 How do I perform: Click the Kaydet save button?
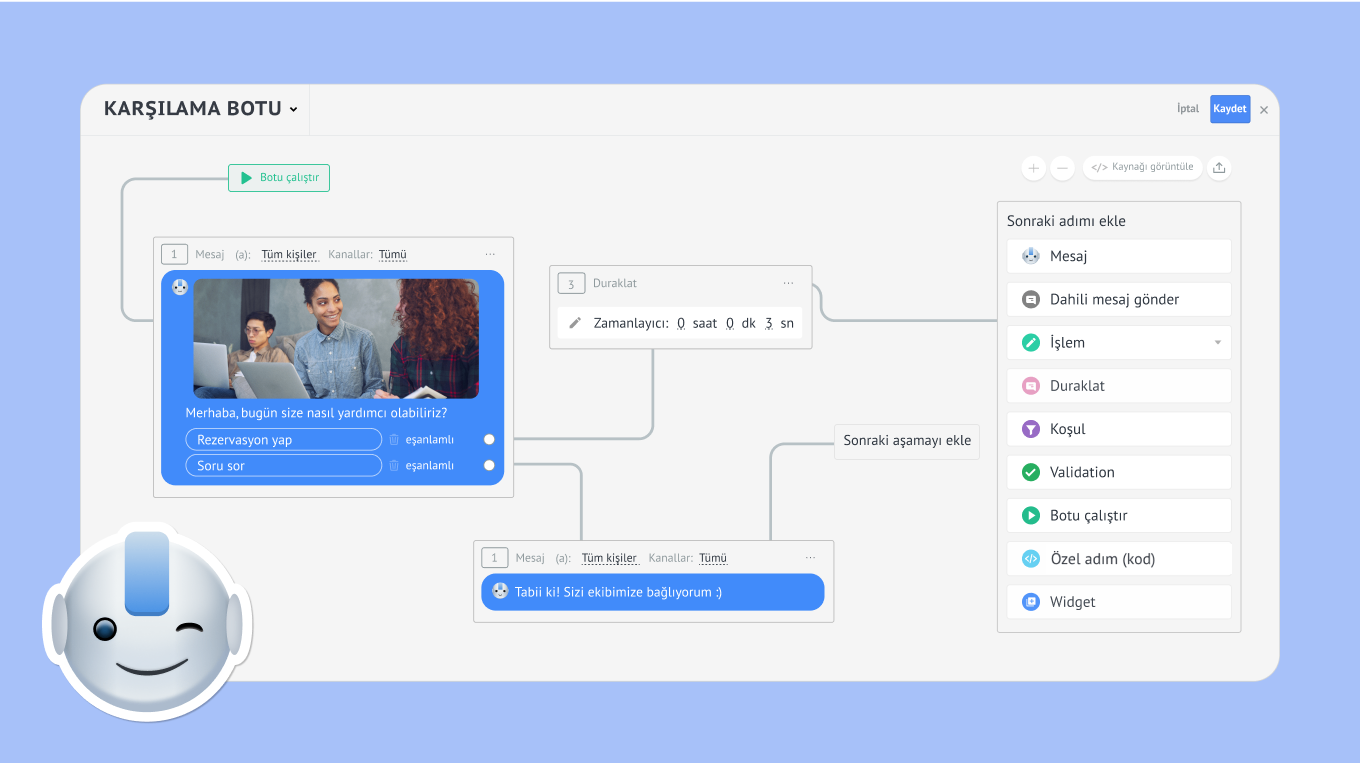point(1229,109)
